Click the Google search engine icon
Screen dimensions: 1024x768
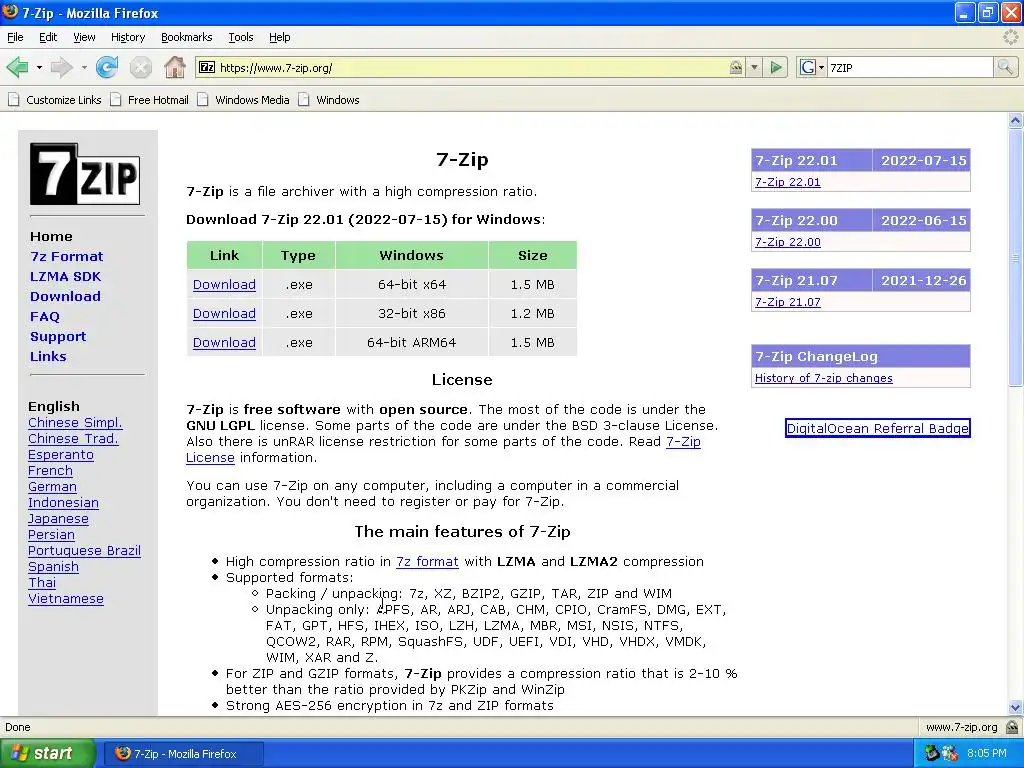tap(808, 67)
